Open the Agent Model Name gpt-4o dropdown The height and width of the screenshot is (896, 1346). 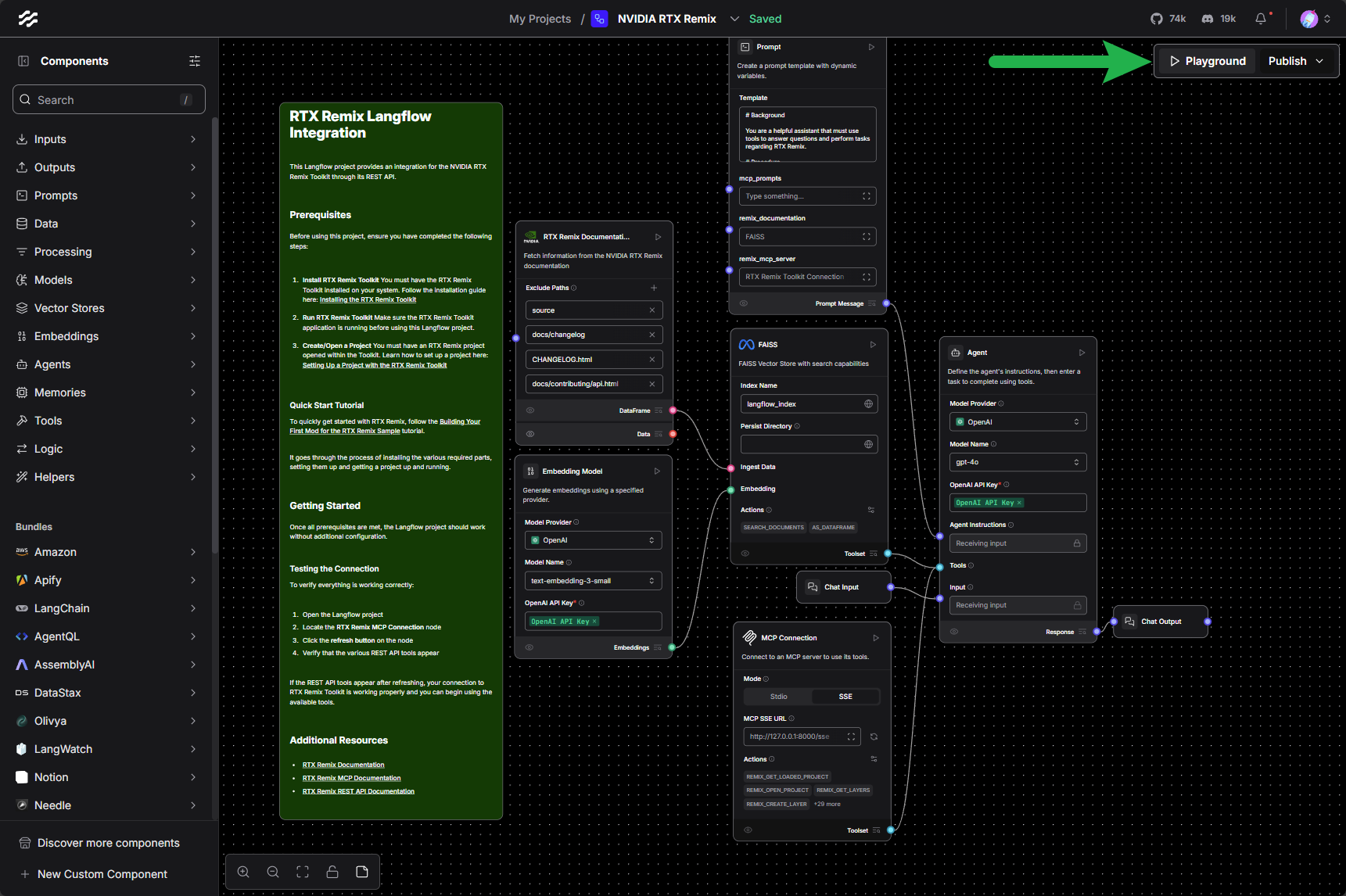pyautogui.click(x=1017, y=462)
